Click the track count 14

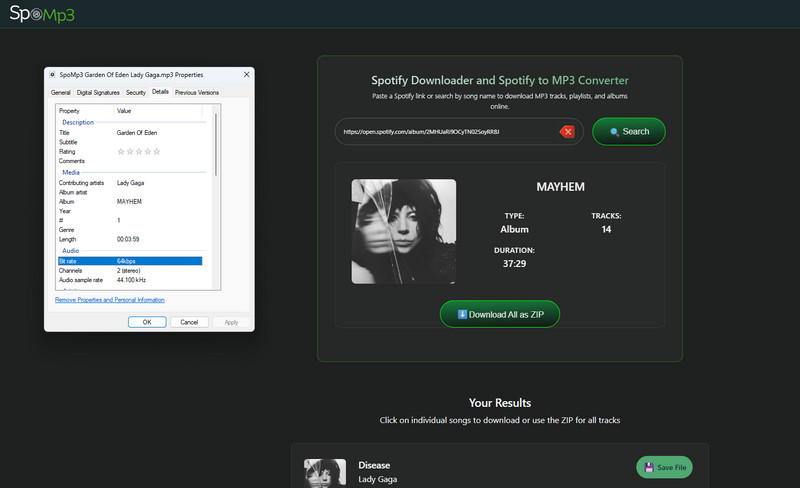coord(606,229)
